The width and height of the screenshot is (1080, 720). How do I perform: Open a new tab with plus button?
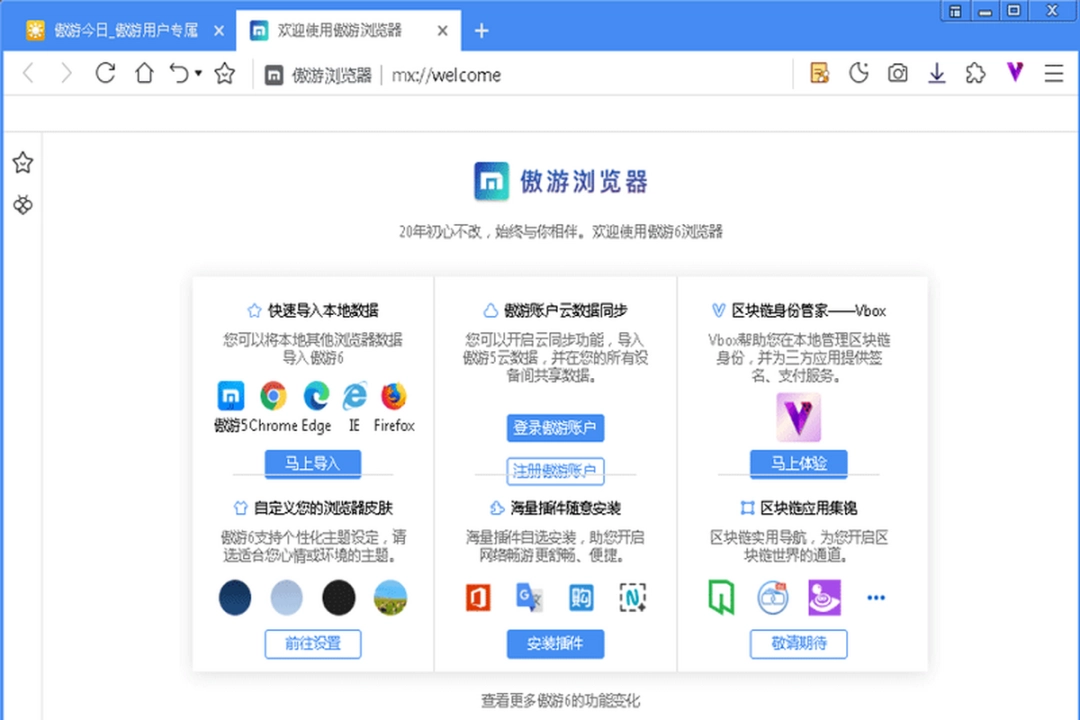[481, 31]
